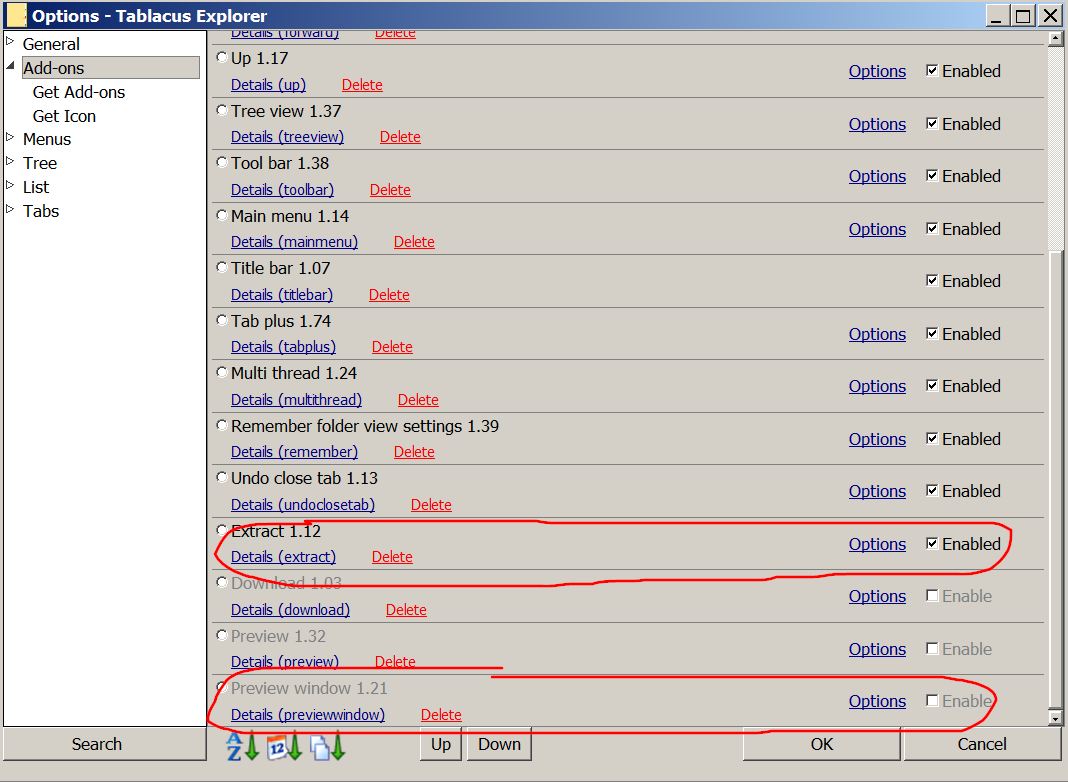This screenshot has height=782, width=1068.
Task: Enable the Preview 1.32 add-on checkbox
Action: tap(932, 648)
